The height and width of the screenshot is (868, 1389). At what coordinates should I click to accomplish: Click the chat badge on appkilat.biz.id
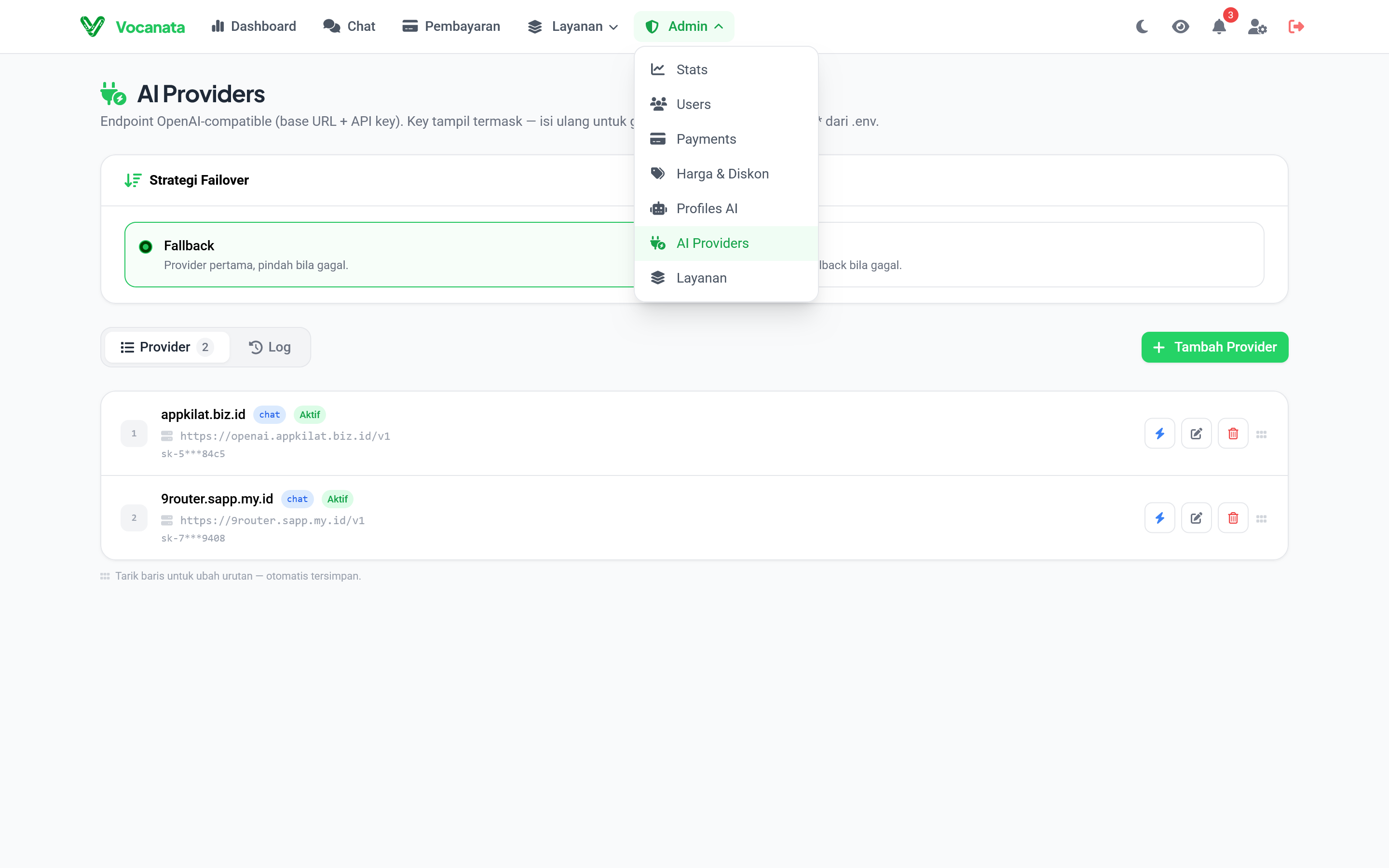269,415
